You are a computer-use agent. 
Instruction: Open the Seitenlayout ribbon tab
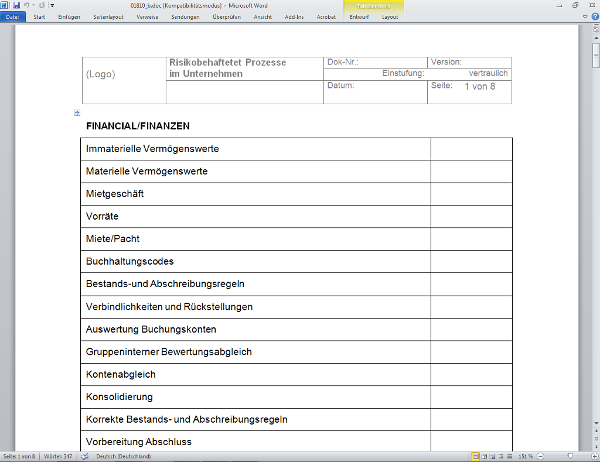(108, 17)
